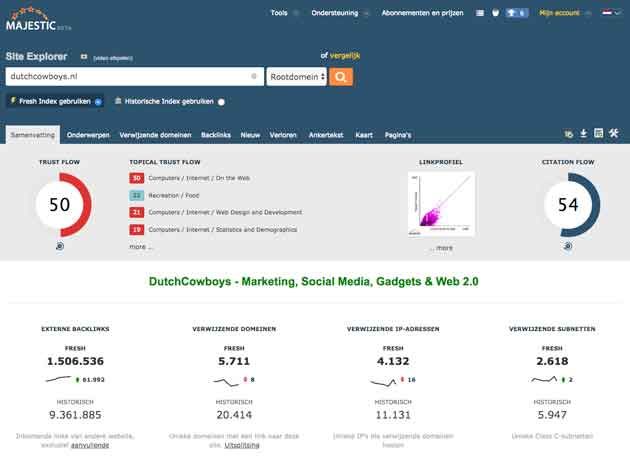Switch to the Nieuw tab
This screenshot has height=466, width=630.
pyautogui.click(x=250, y=135)
